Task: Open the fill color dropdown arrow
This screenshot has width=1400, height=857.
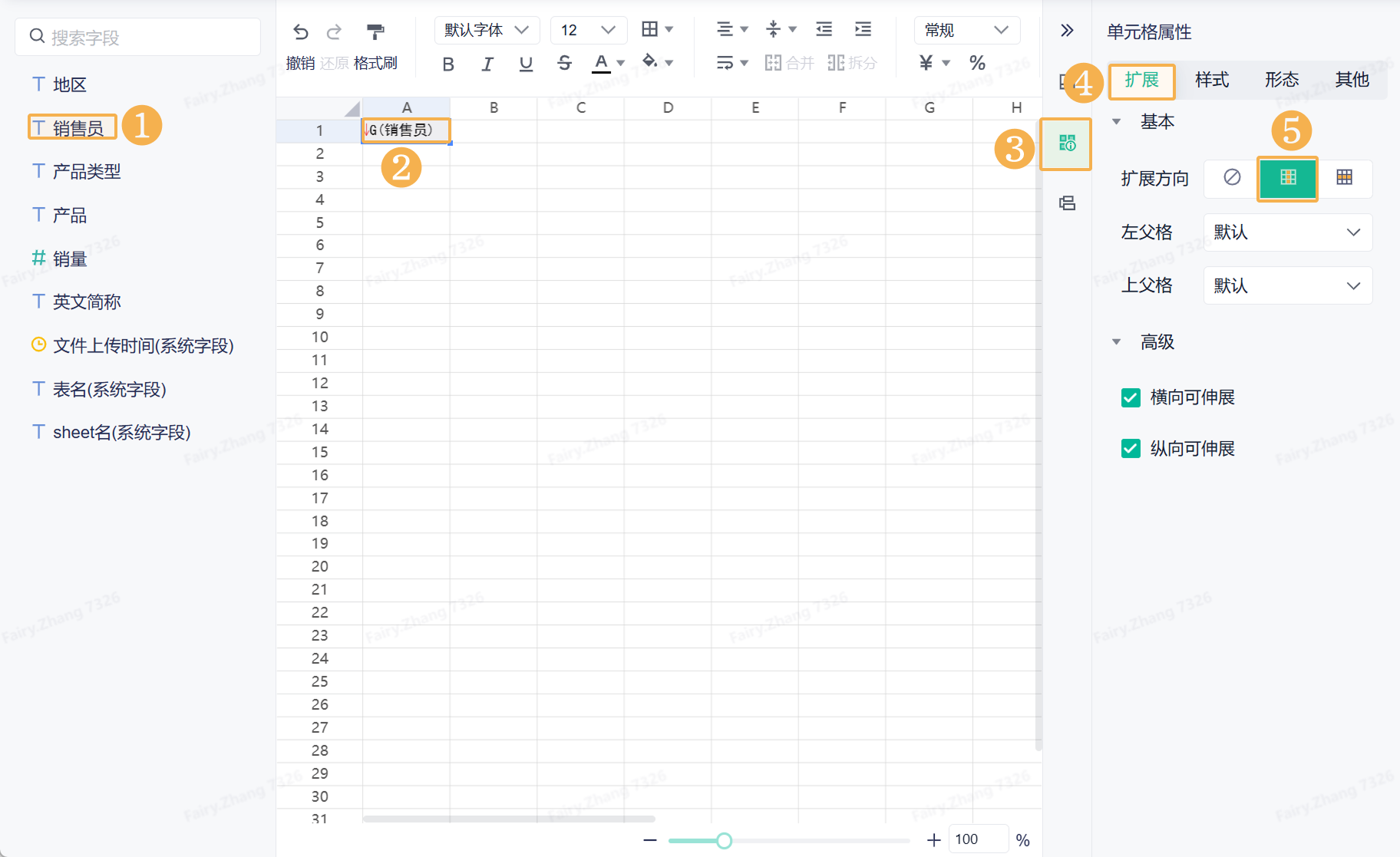Action: 669,63
